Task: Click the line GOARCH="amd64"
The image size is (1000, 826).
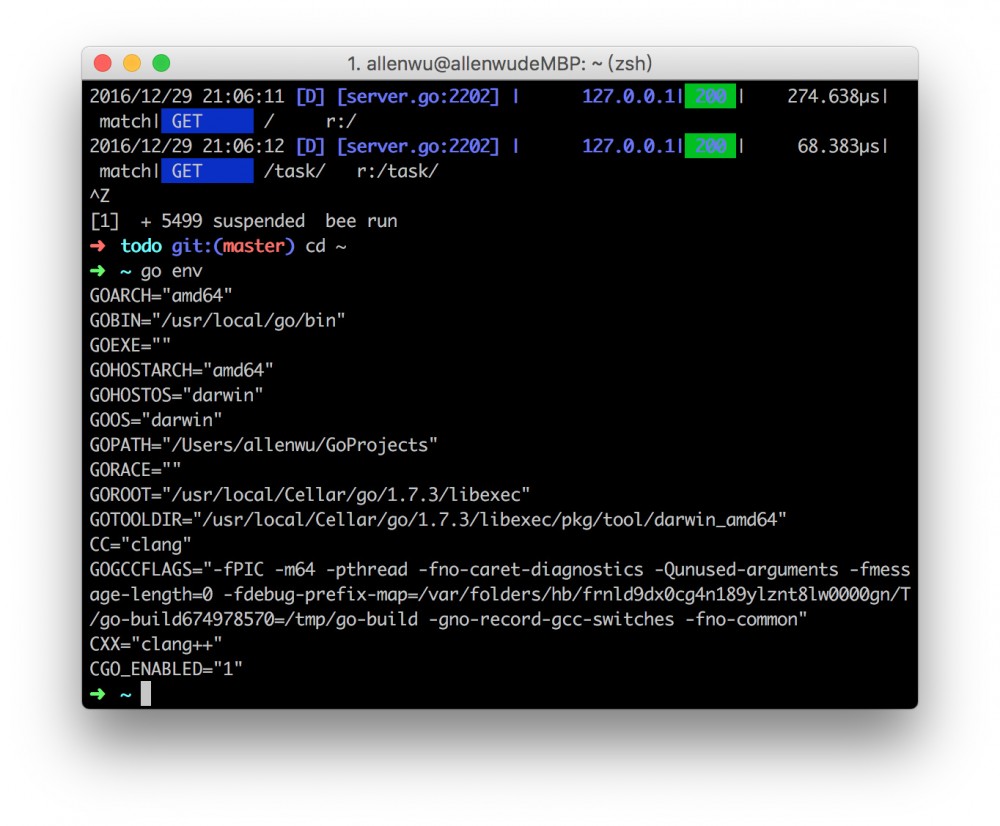Action: tap(161, 295)
